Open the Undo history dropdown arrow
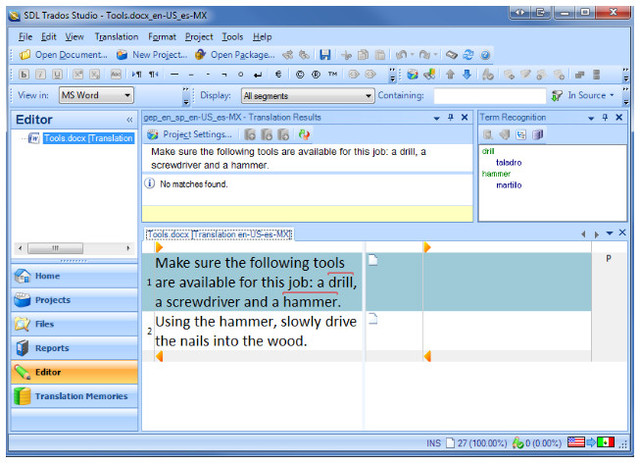The height and width of the screenshot is (464, 640). coord(412,55)
